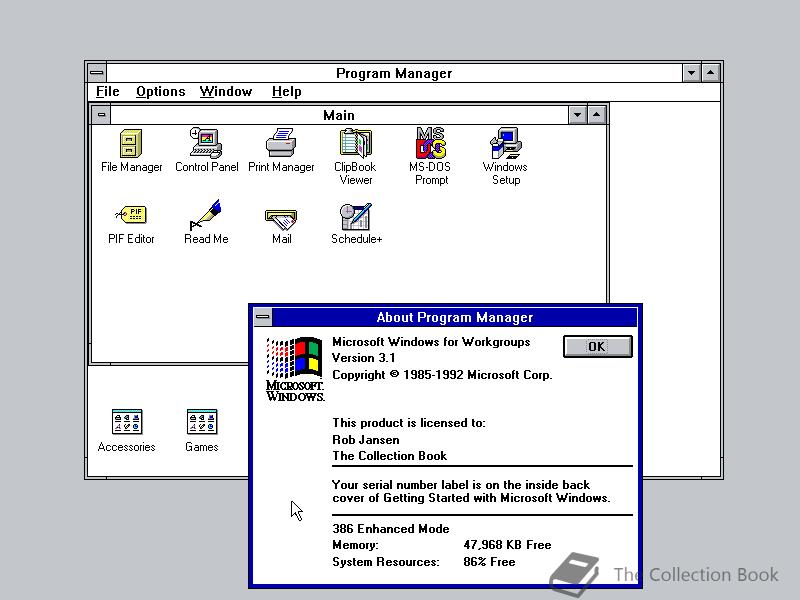This screenshot has width=800, height=600.
Task: Open the Help menu
Action: tap(287, 91)
